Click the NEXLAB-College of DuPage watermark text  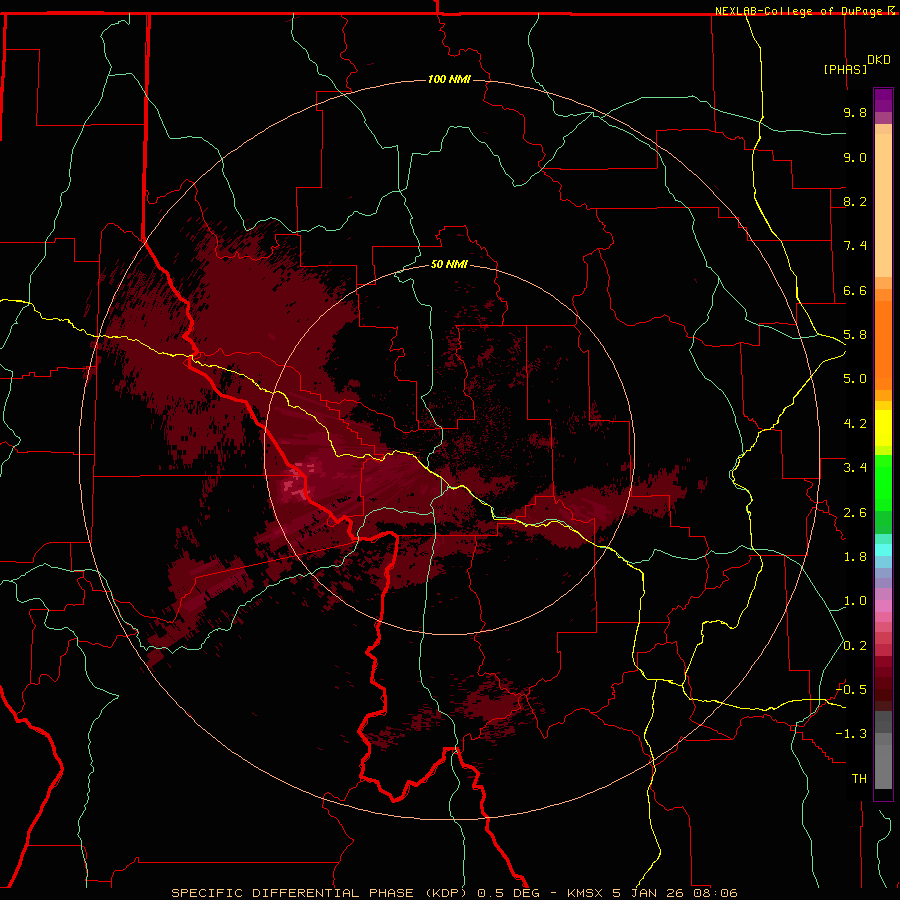[x=800, y=11]
